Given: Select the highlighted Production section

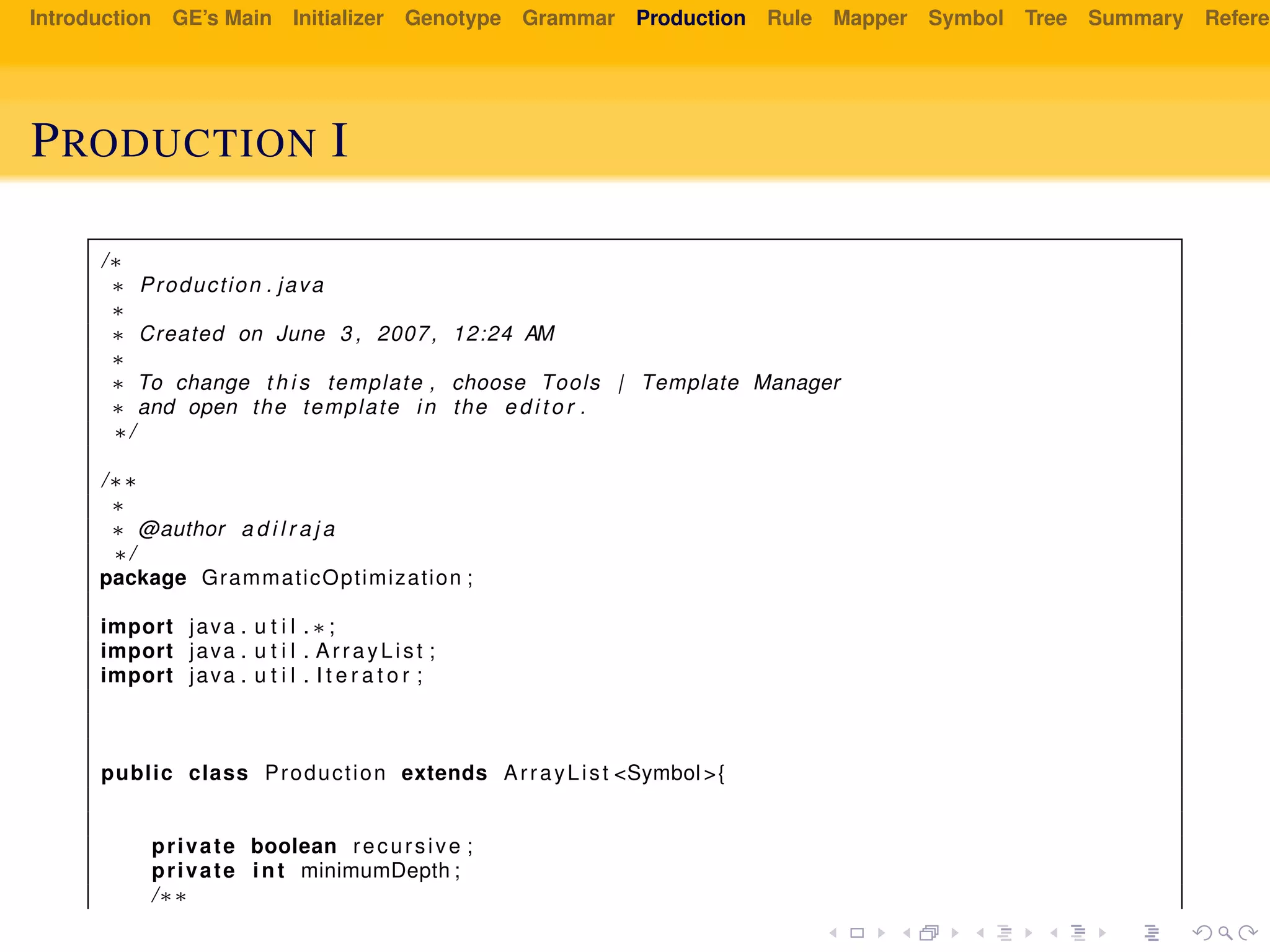Looking at the screenshot, I should (691, 18).
